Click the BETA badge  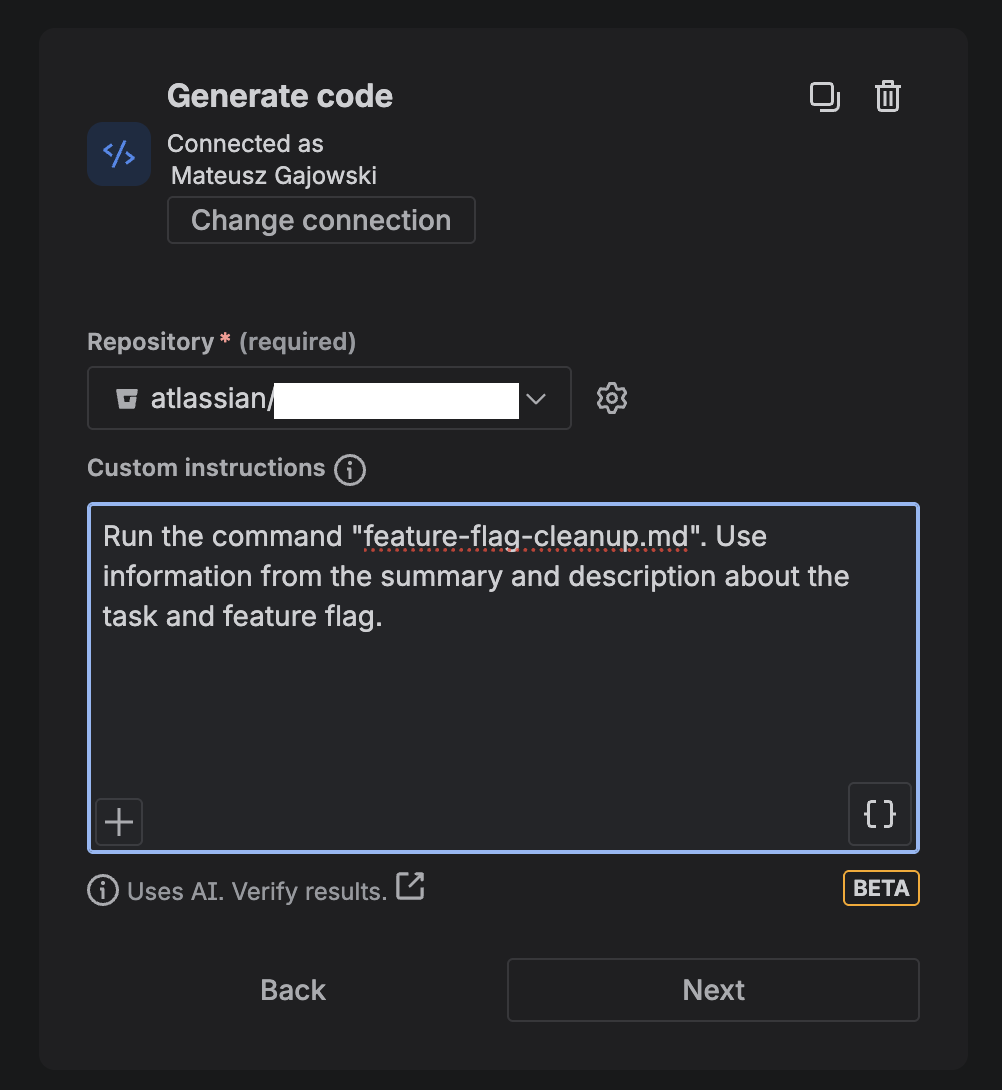click(881, 888)
